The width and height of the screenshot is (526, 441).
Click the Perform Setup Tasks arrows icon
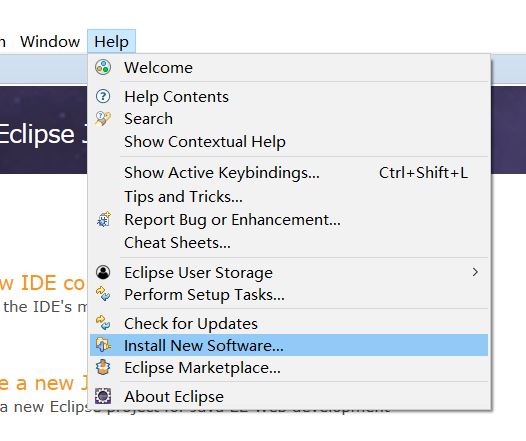pyautogui.click(x=103, y=294)
